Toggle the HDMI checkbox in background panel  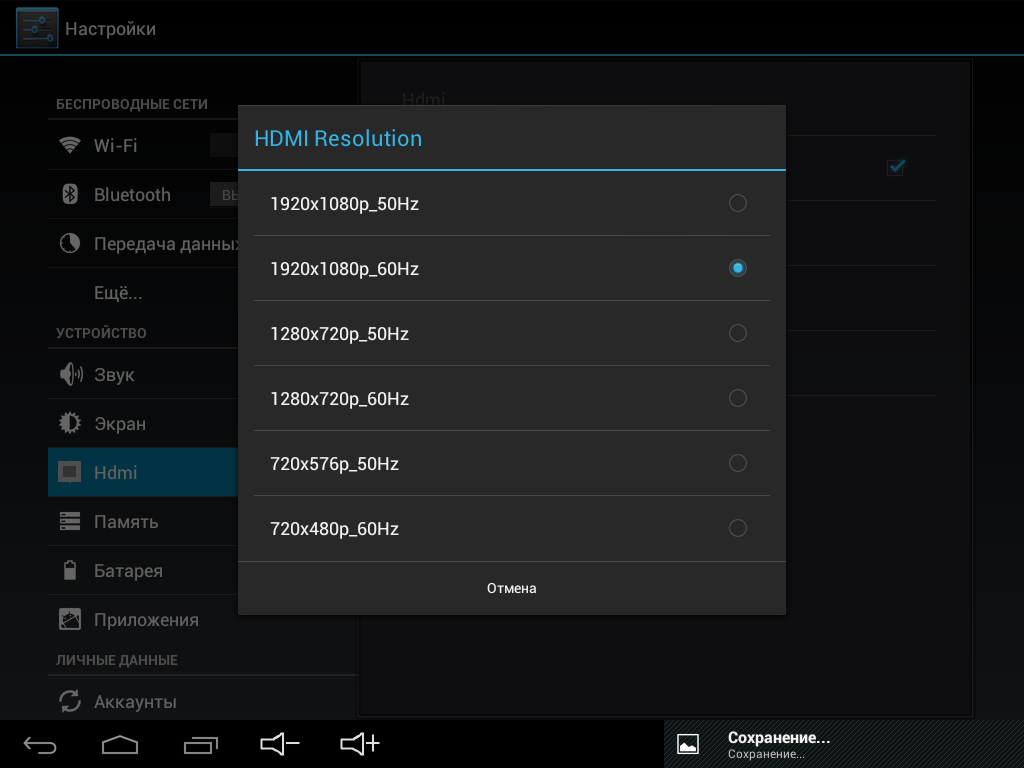896,167
